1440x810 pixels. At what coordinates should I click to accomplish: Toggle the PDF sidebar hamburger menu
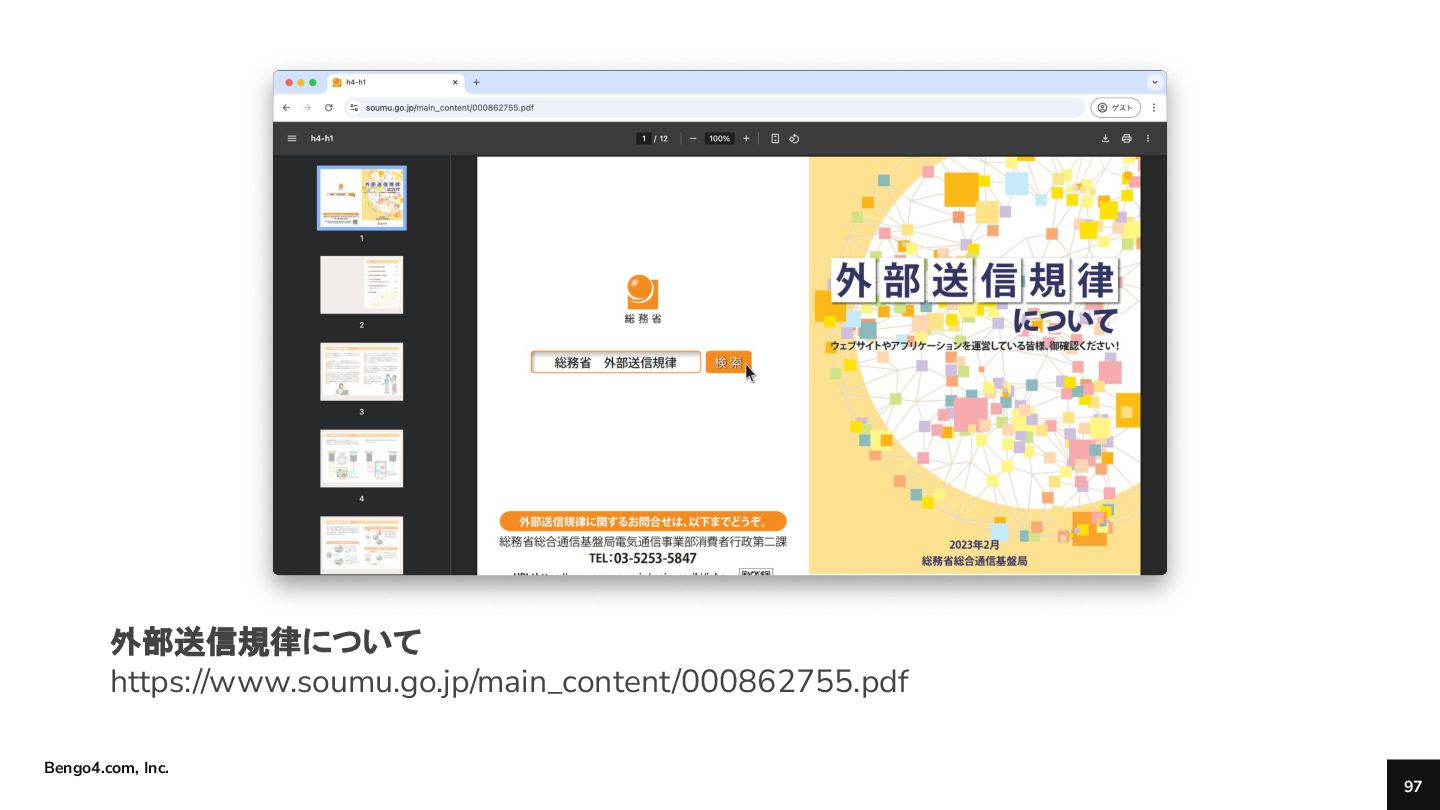tap(292, 138)
